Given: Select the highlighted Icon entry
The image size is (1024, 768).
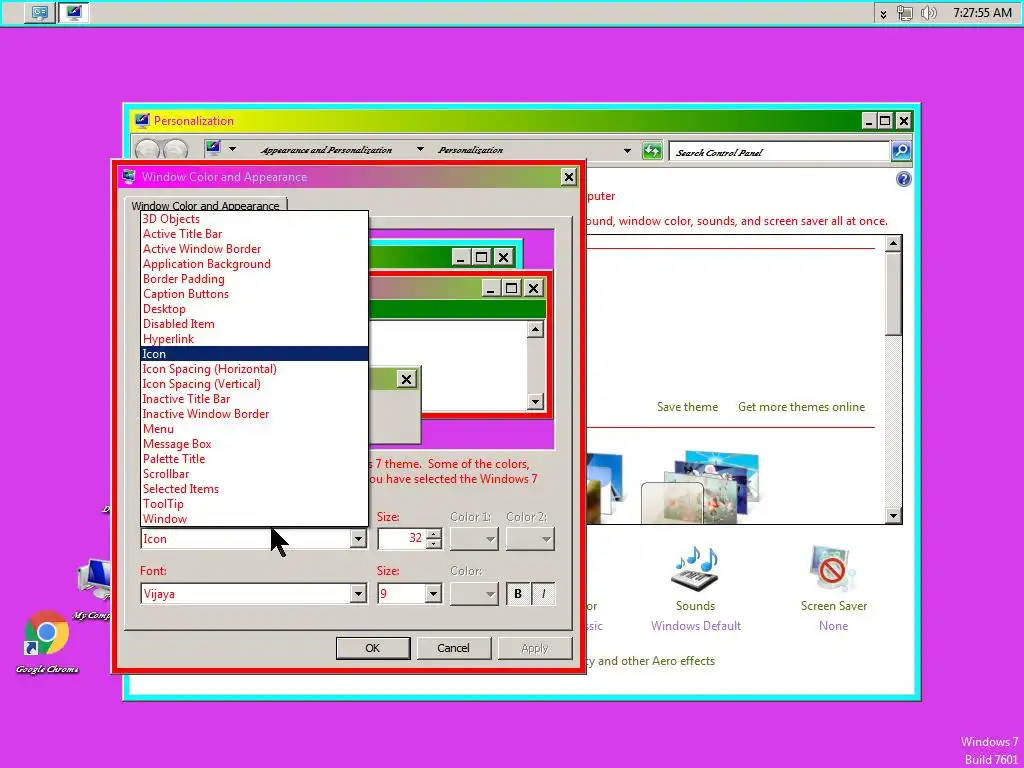Looking at the screenshot, I should [x=255, y=354].
